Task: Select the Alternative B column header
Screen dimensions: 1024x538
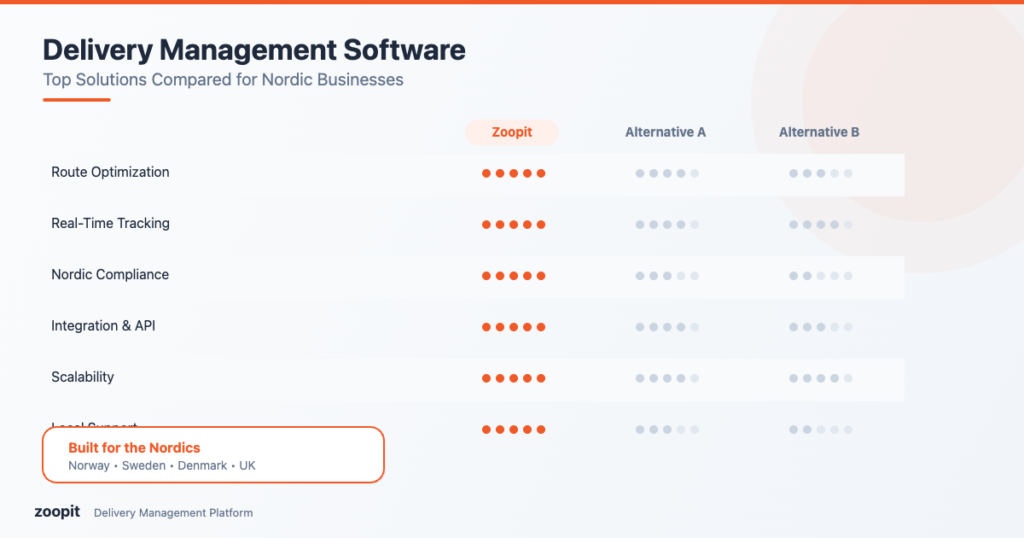Action: pyautogui.click(x=819, y=132)
